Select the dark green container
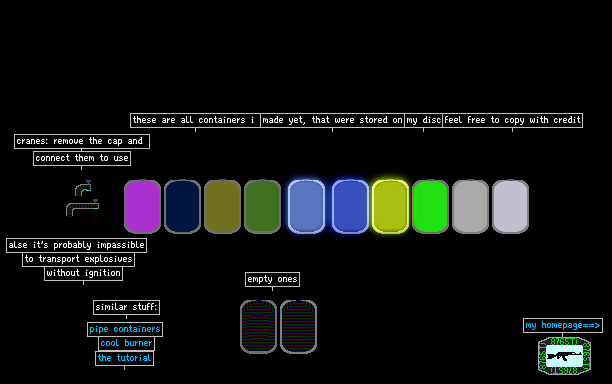 [262, 206]
